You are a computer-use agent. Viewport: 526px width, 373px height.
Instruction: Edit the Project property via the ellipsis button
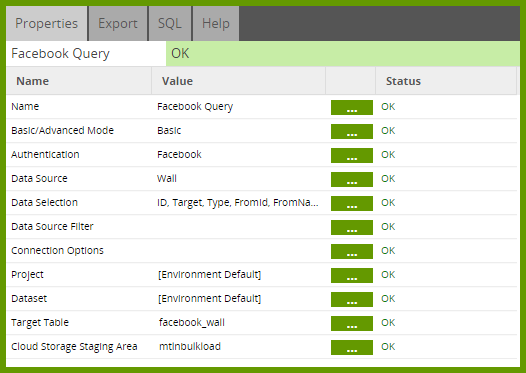pos(352,275)
